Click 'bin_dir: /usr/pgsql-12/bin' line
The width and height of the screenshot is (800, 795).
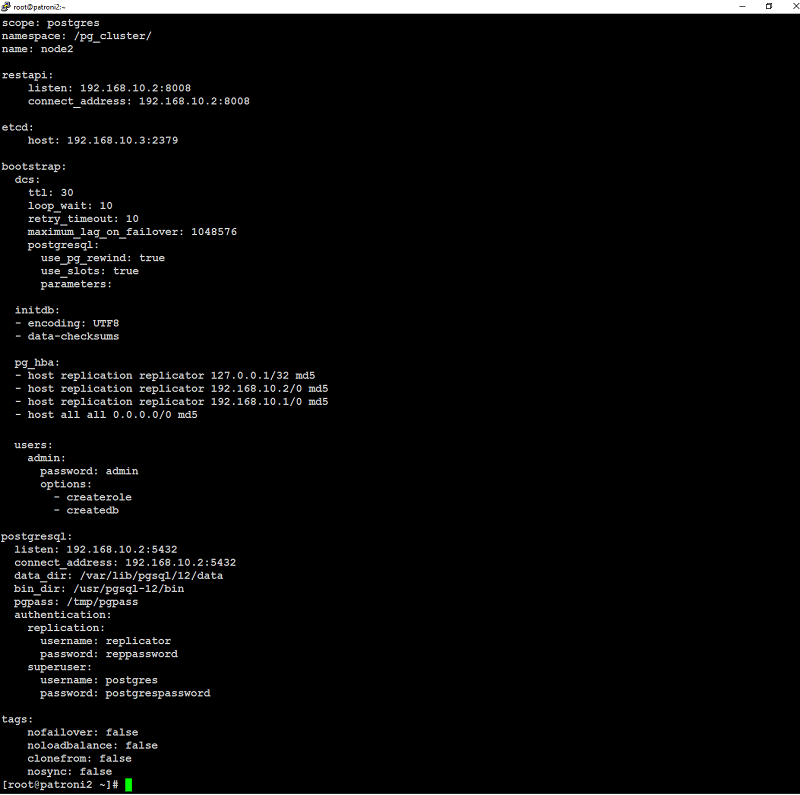click(x=99, y=589)
